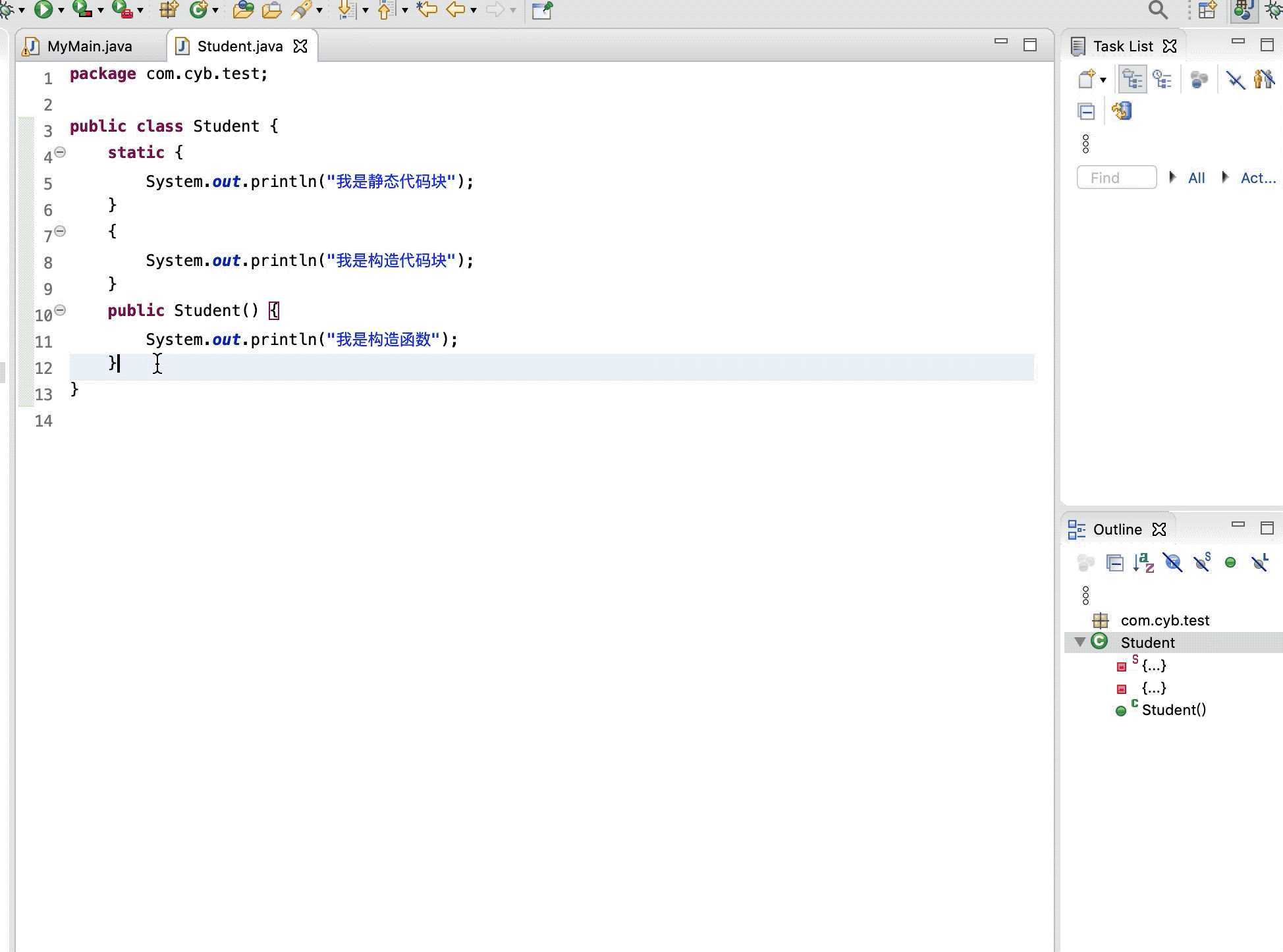The height and width of the screenshot is (952, 1283).
Task: Collapse the static block at line 4
Action: (60, 152)
